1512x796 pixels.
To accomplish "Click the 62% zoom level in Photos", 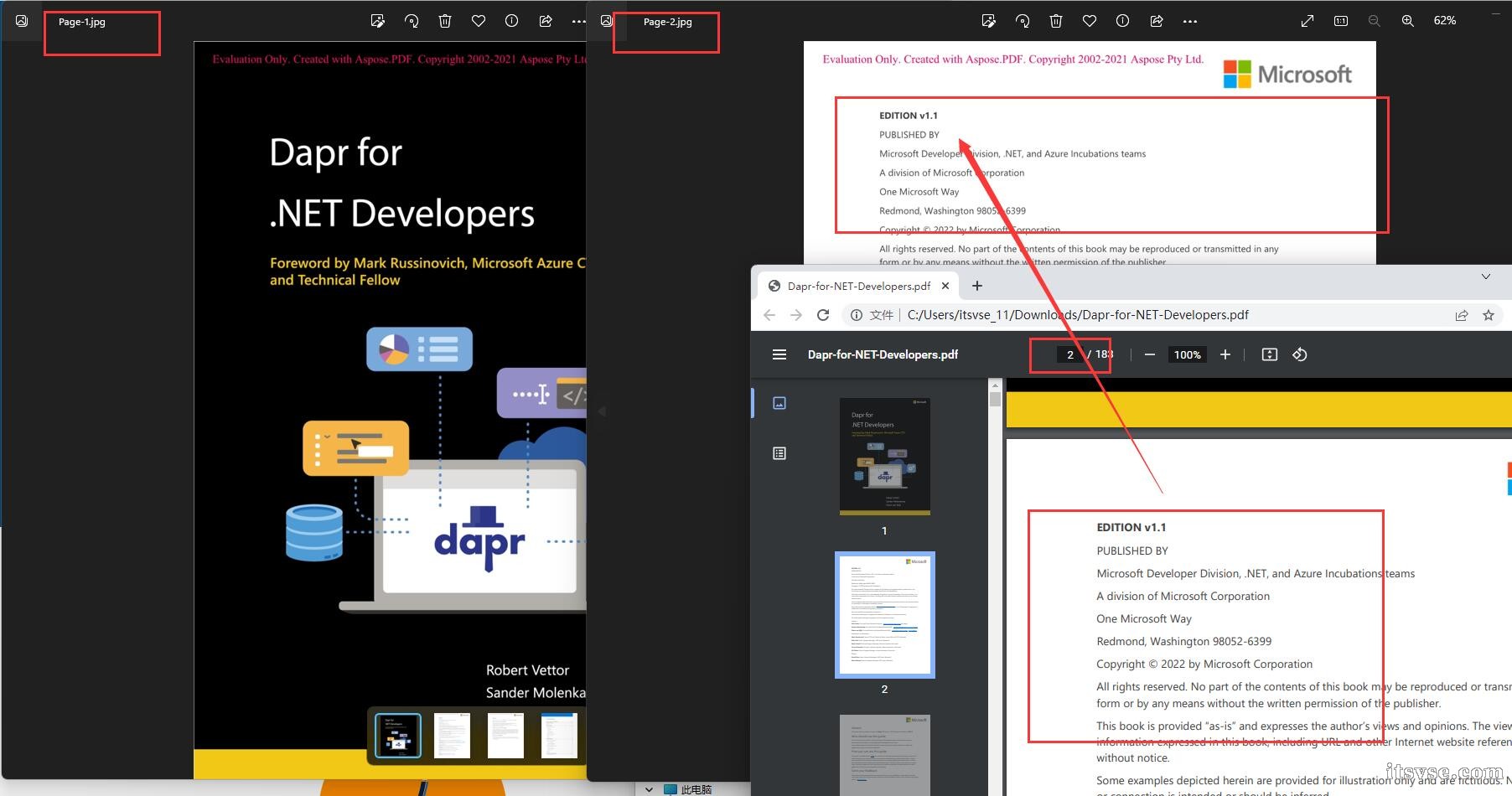I will coord(1445,21).
